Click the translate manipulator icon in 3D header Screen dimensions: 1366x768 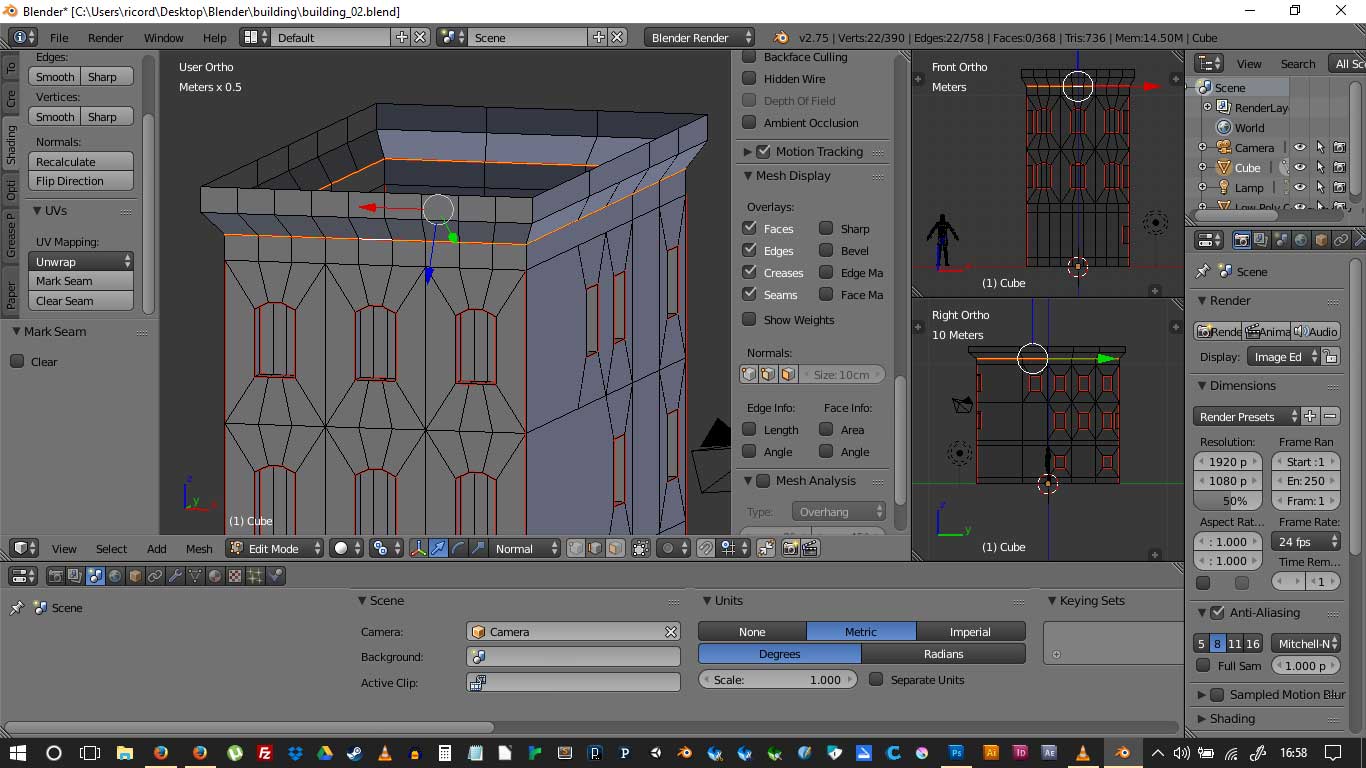click(x=439, y=548)
